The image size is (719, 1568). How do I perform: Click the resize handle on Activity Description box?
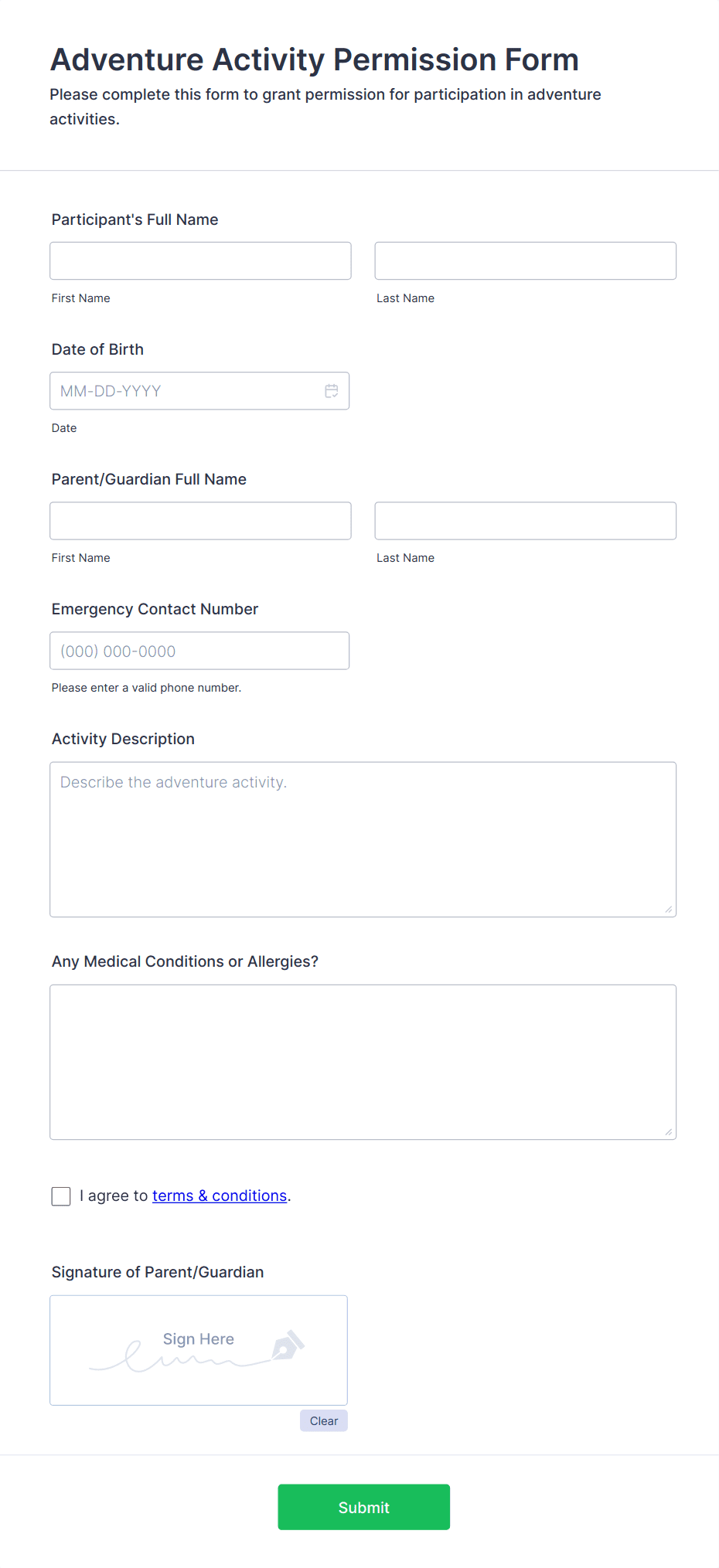[x=668, y=910]
